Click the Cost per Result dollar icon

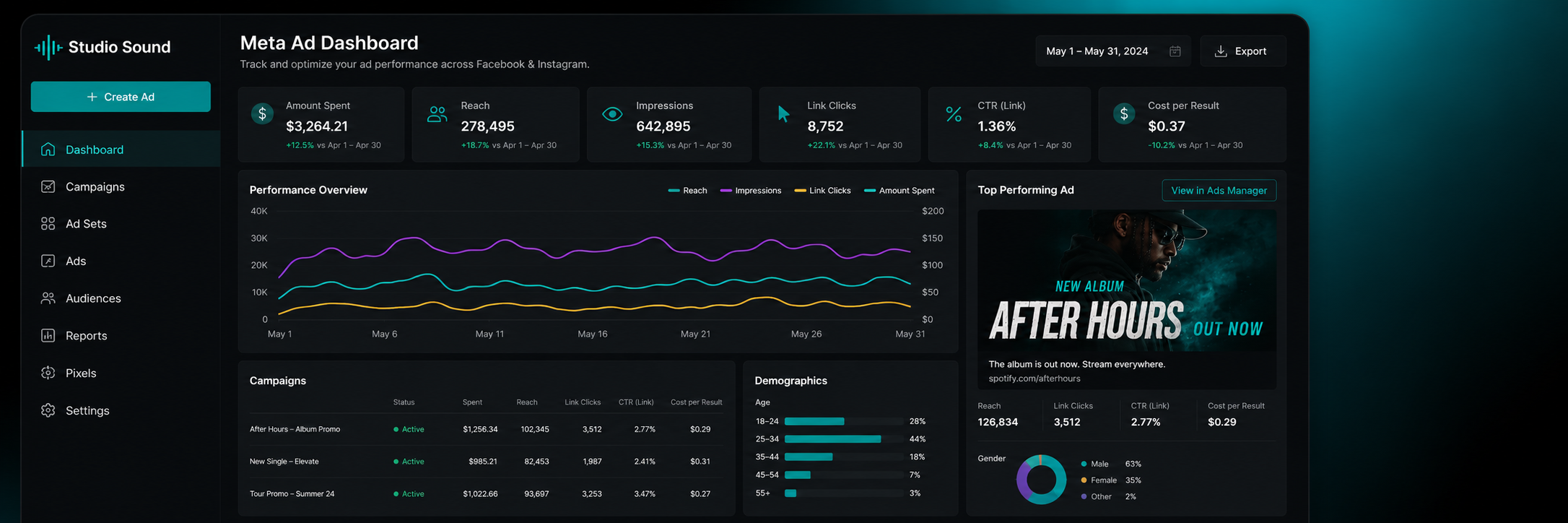point(1124,113)
